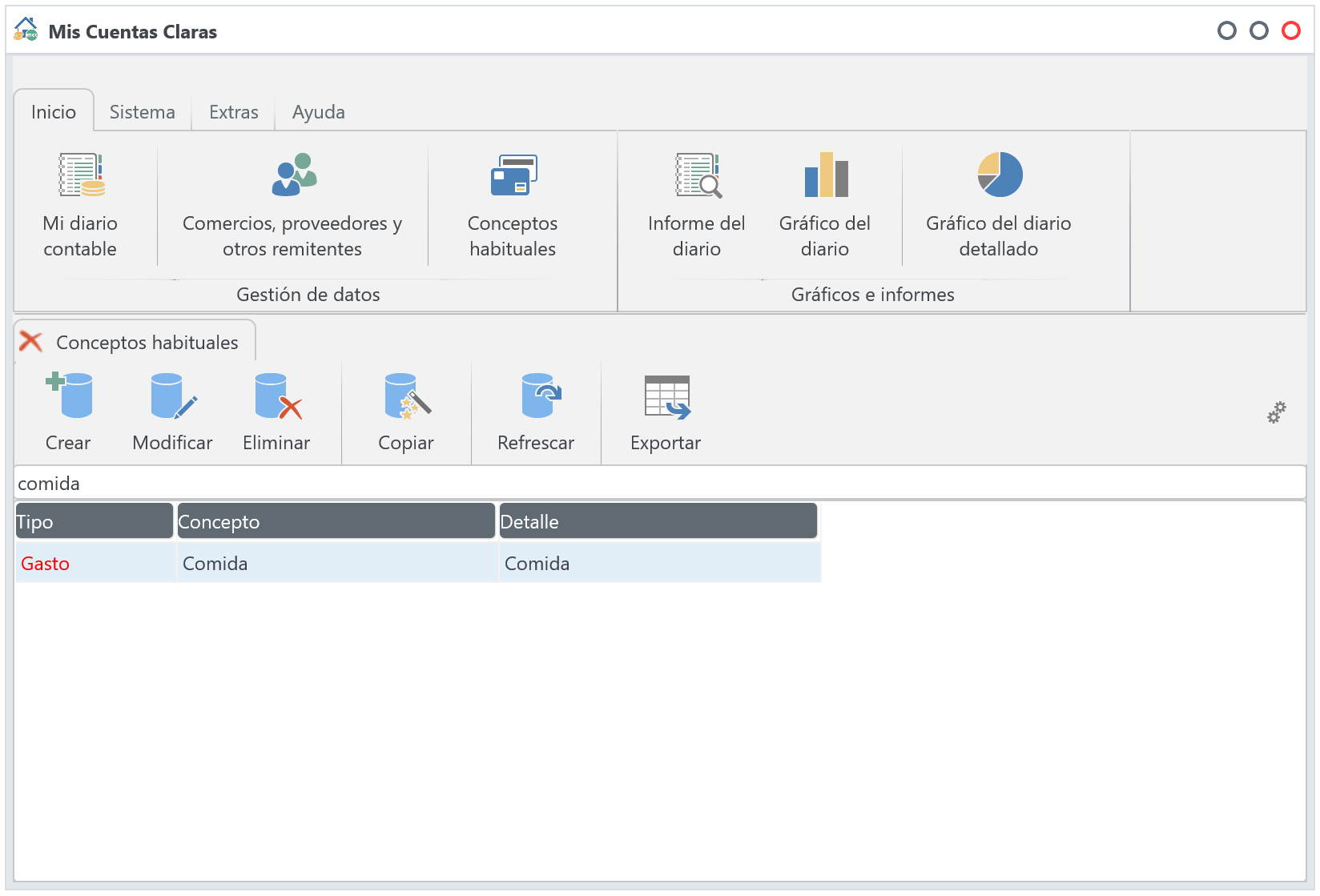
Task: Close the Conceptos habituales tab
Action: pyautogui.click(x=30, y=342)
